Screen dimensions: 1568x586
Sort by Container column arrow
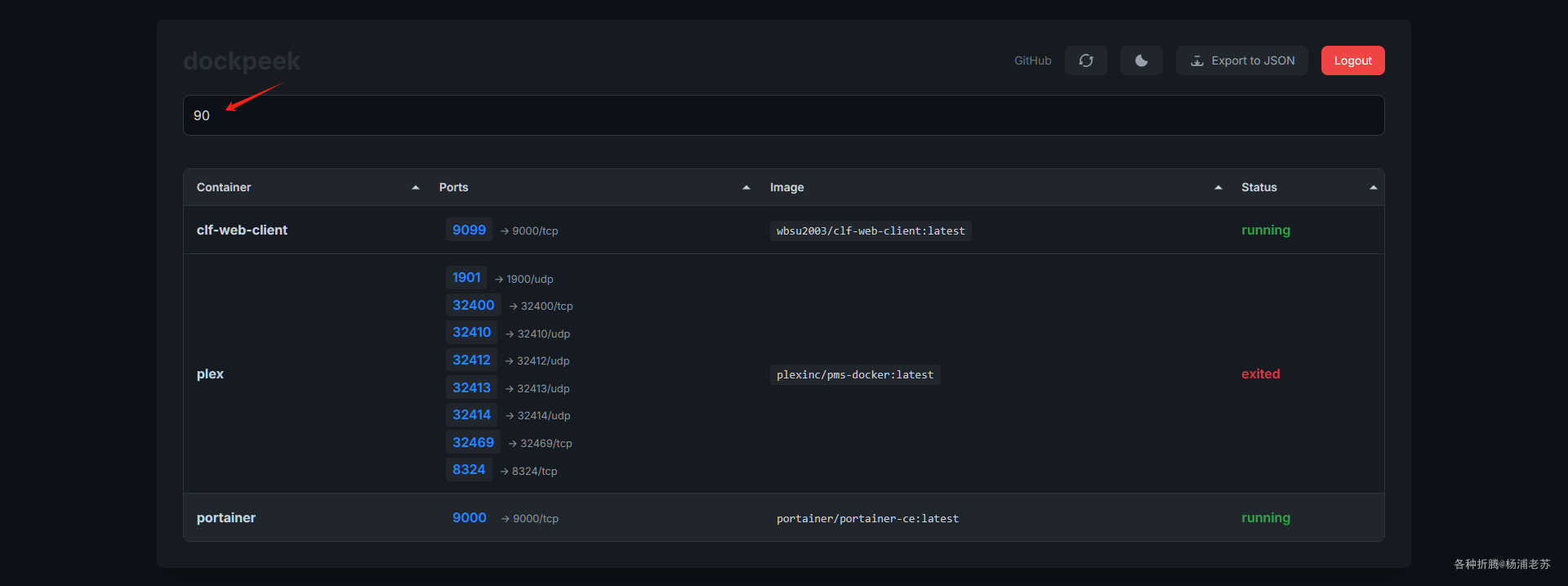pyautogui.click(x=416, y=187)
